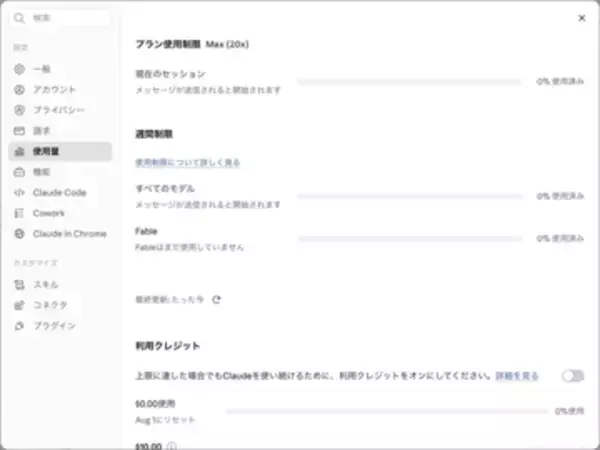The height and width of the screenshot is (450, 600).
Task: Open Claude in Chrome settings
Action: pyautogui.click(x=60, y=234)
